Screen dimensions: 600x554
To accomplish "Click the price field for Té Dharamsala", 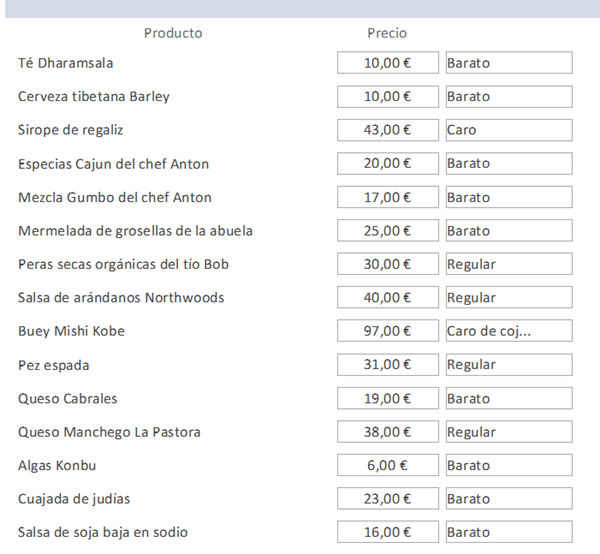I will (388, 63).
